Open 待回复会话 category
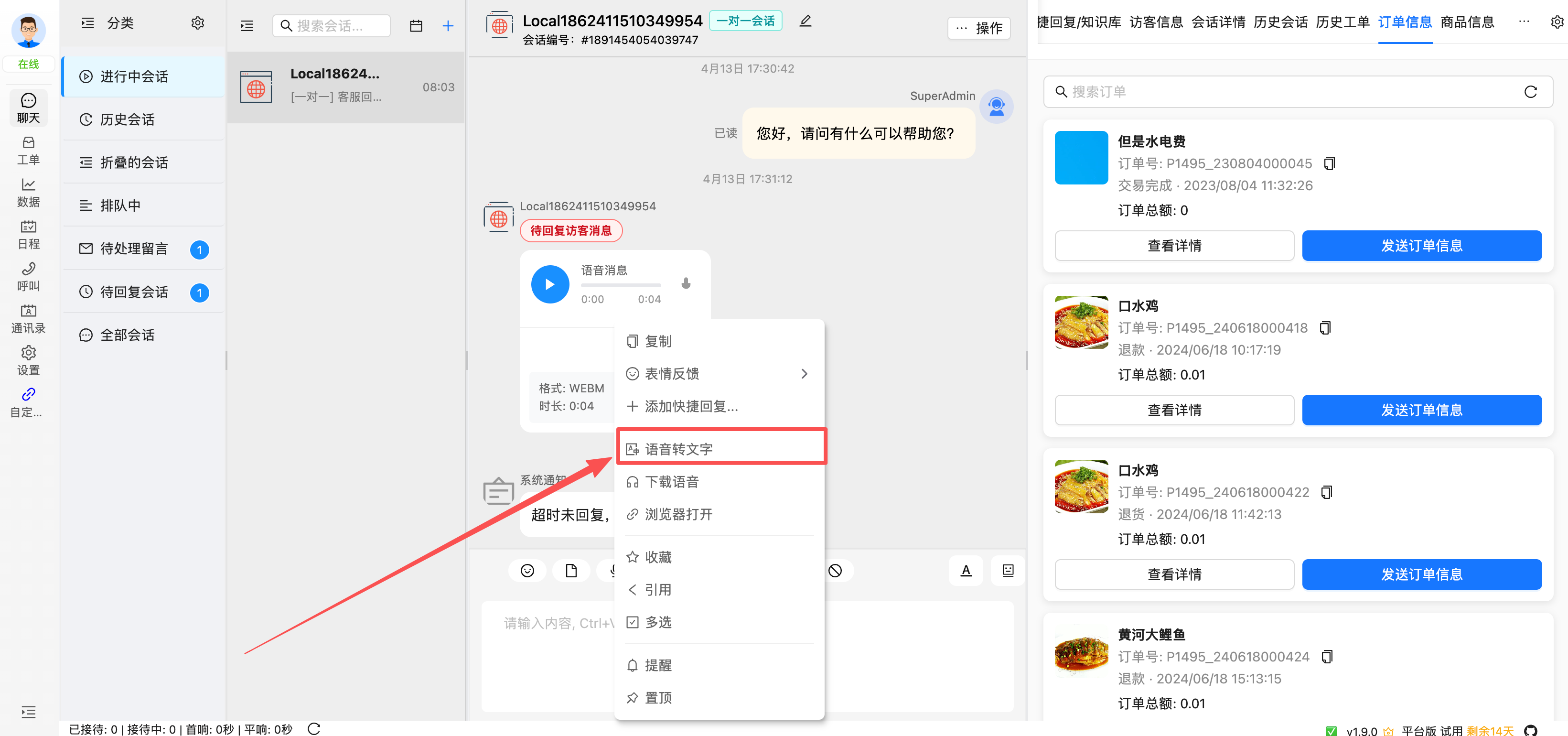This screenshot has width=1568, height=736. [143, 292]
